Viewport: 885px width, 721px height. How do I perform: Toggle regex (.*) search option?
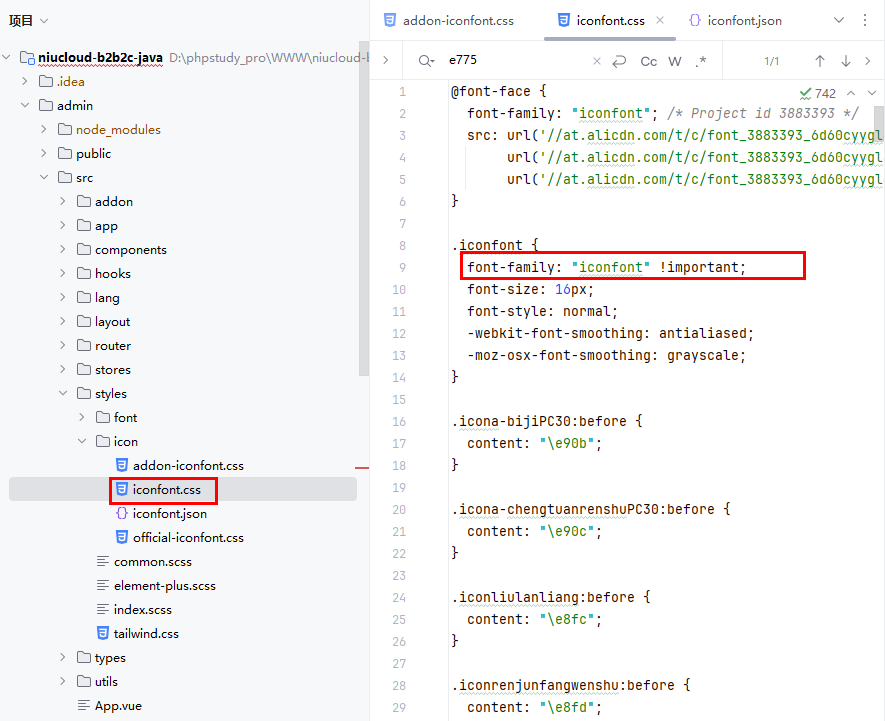[x=701, y=61]
